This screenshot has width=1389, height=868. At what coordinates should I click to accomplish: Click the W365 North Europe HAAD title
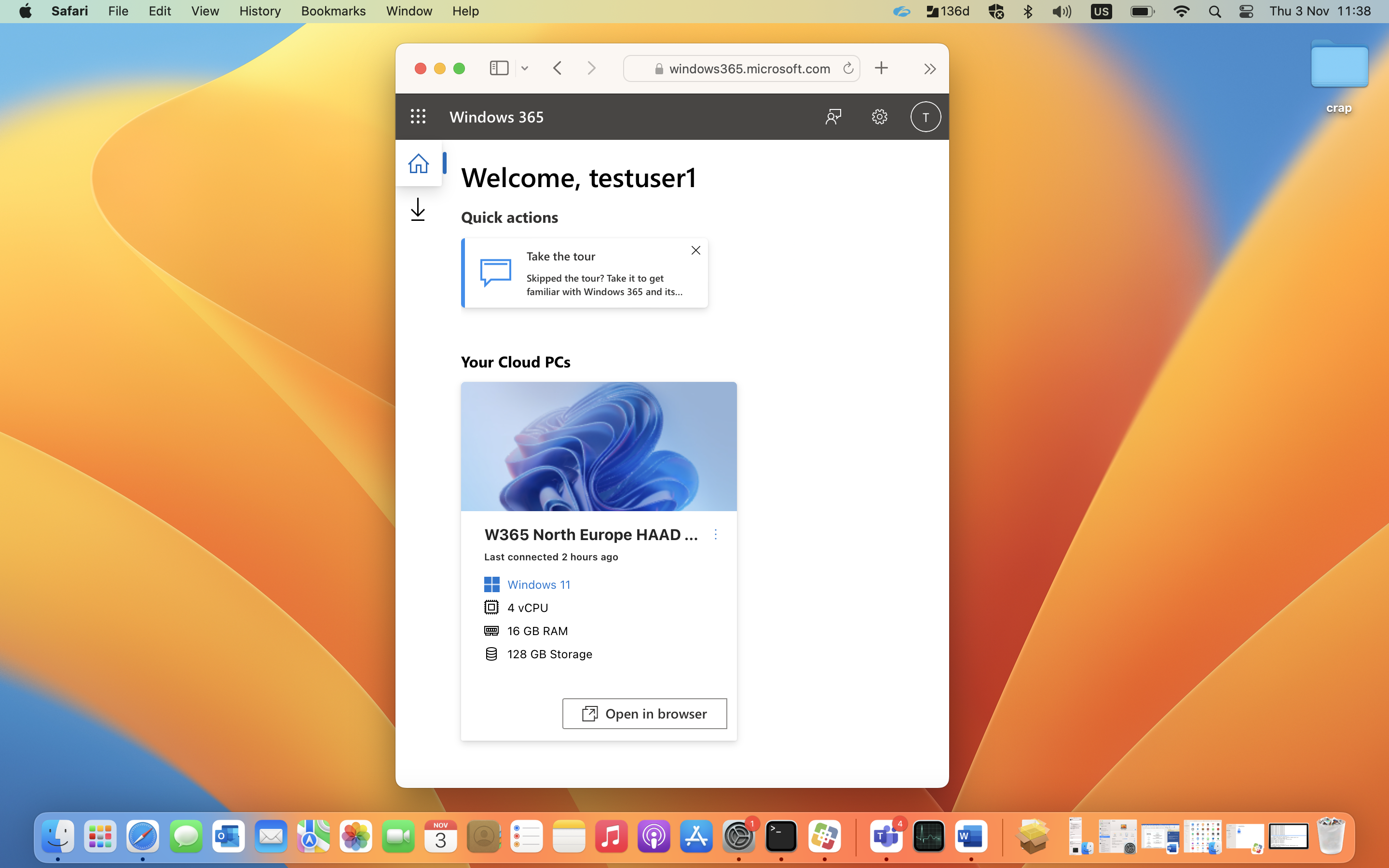click(x=591, y=534)
